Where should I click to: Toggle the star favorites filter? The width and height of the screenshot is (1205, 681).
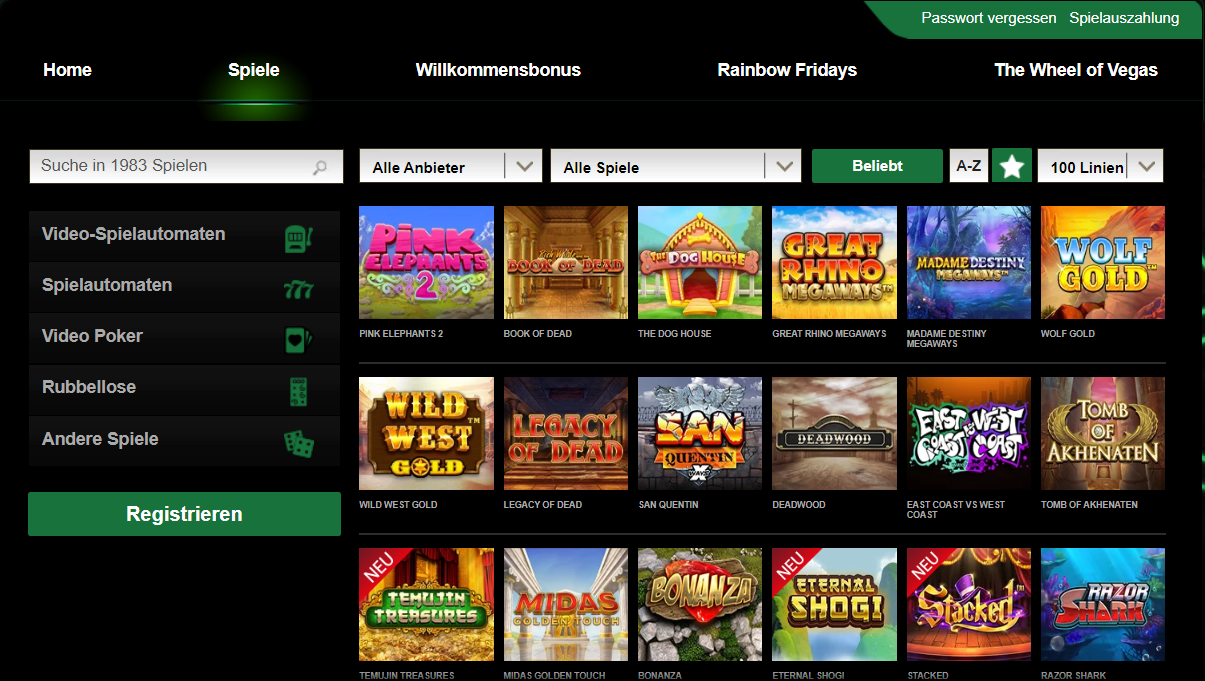point(1012,166)
